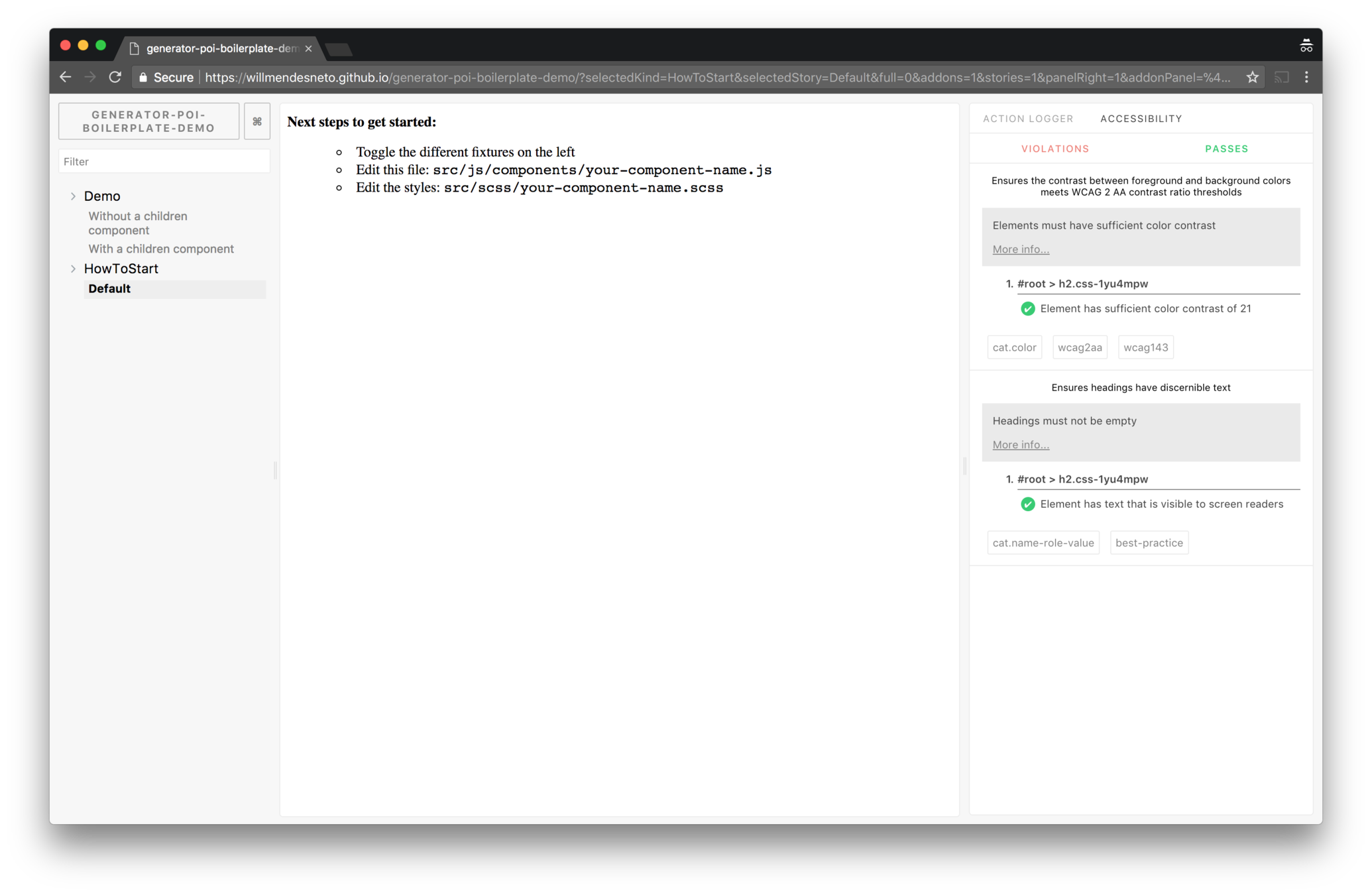Close the generator-poi-boilerplate-demo browser tab

(308, 48)
